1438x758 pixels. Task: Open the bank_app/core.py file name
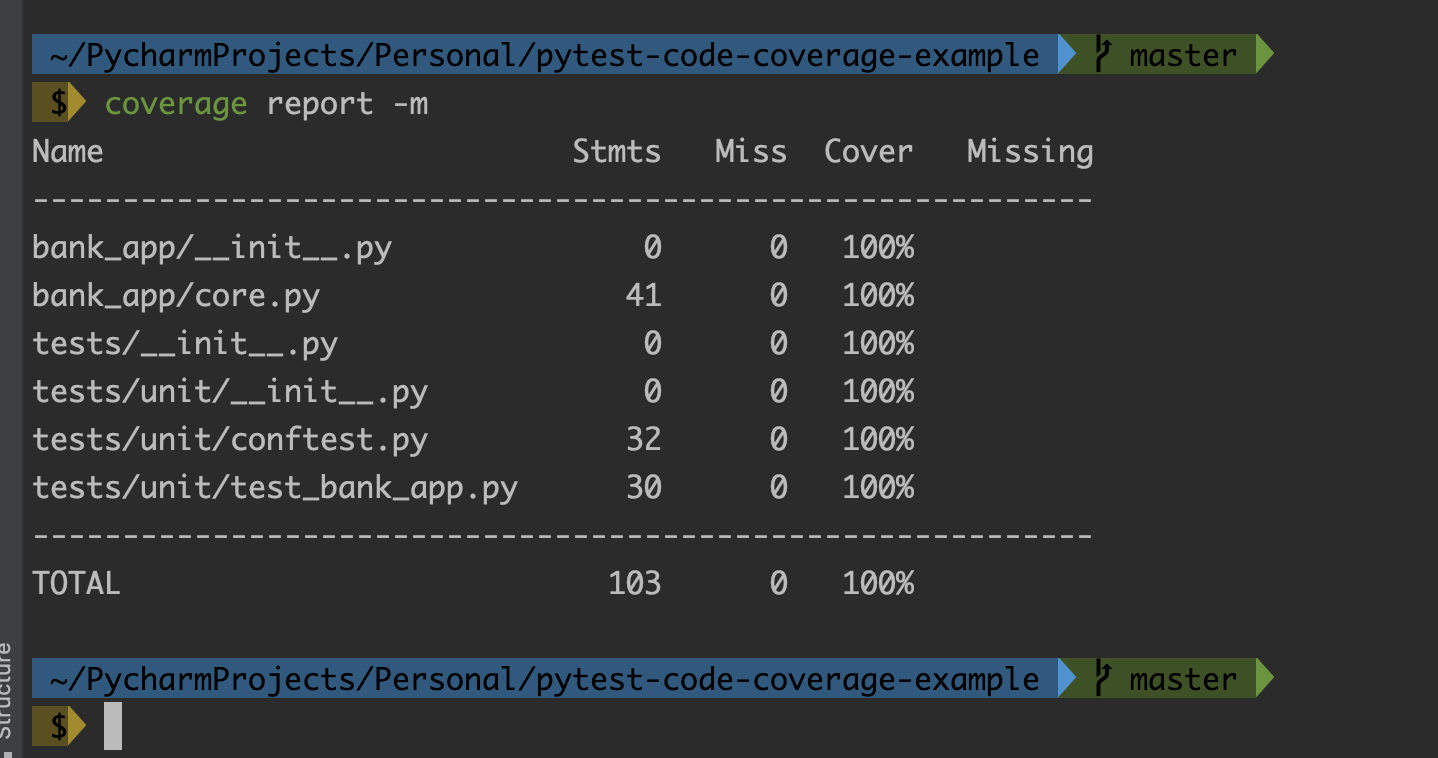[x=175, y=295]
